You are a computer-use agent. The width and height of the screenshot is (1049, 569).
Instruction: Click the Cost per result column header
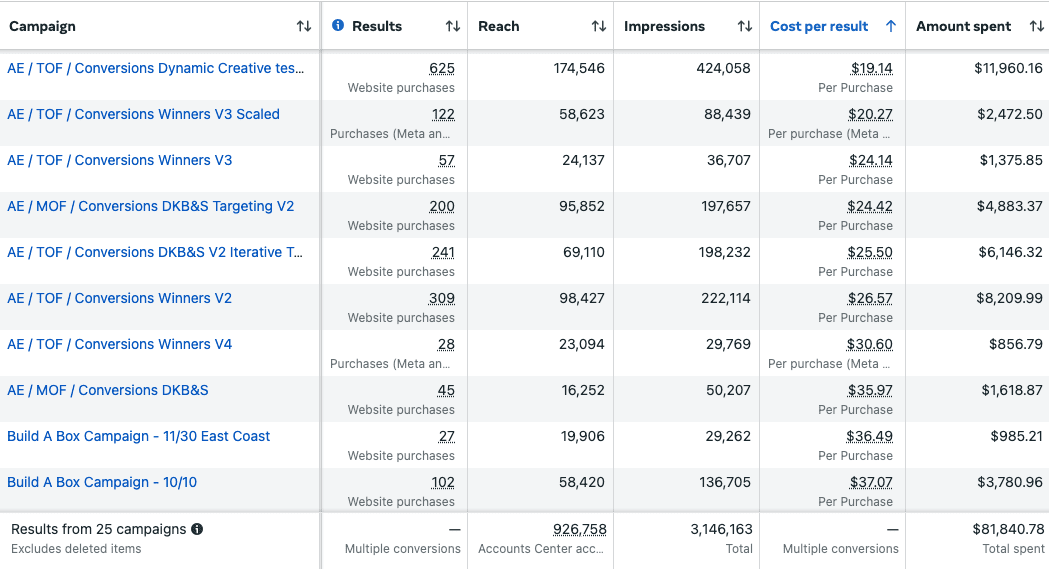819,26
